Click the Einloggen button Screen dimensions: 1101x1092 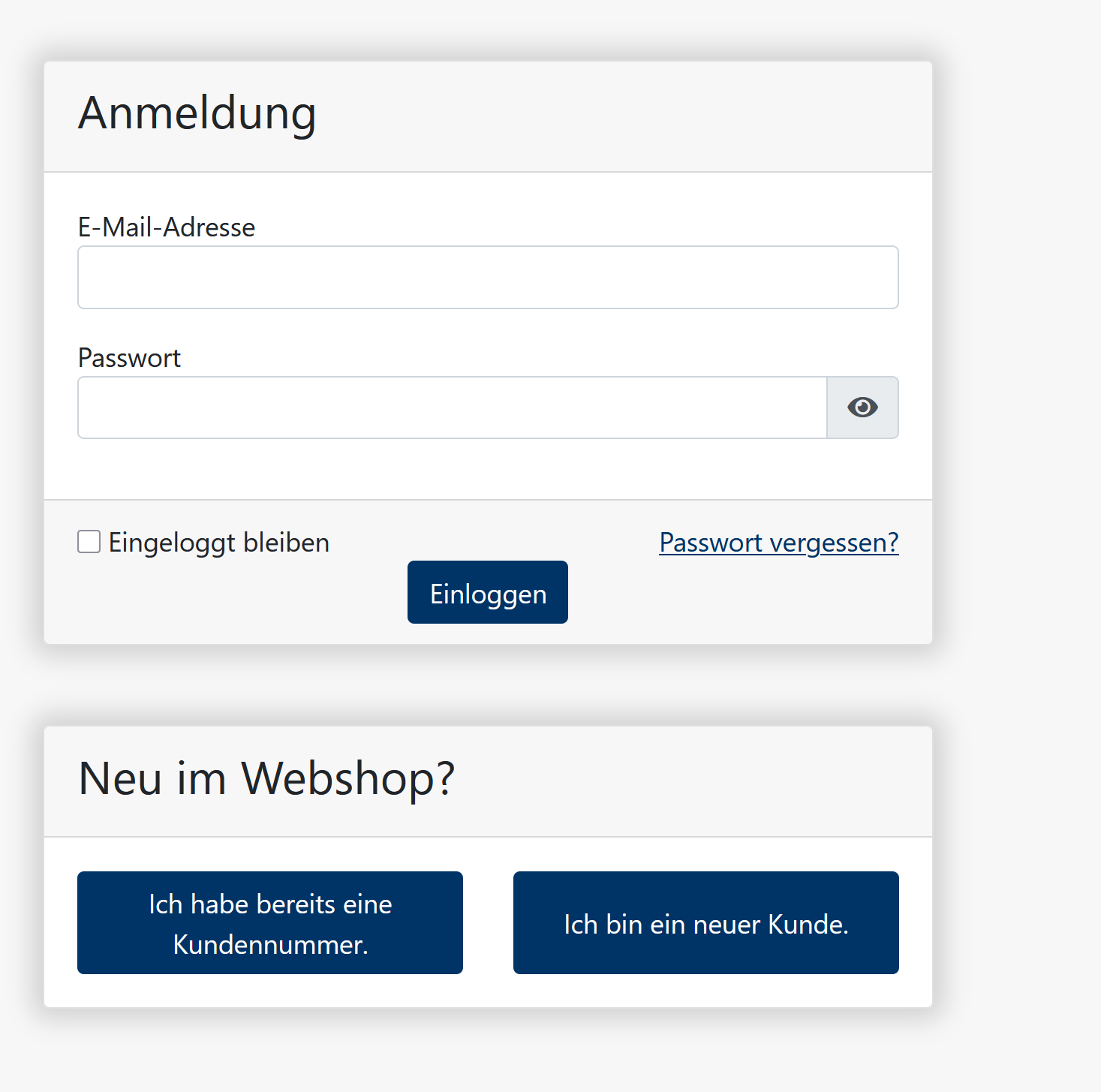[x=487, y=592]
